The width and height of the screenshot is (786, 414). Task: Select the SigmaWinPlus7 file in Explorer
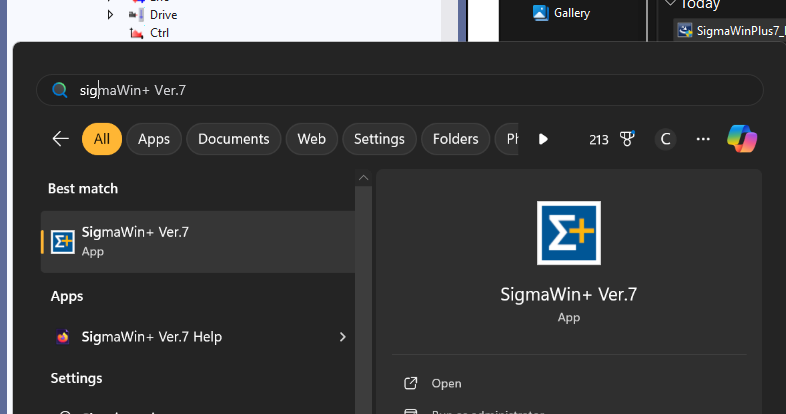[731, 31]
